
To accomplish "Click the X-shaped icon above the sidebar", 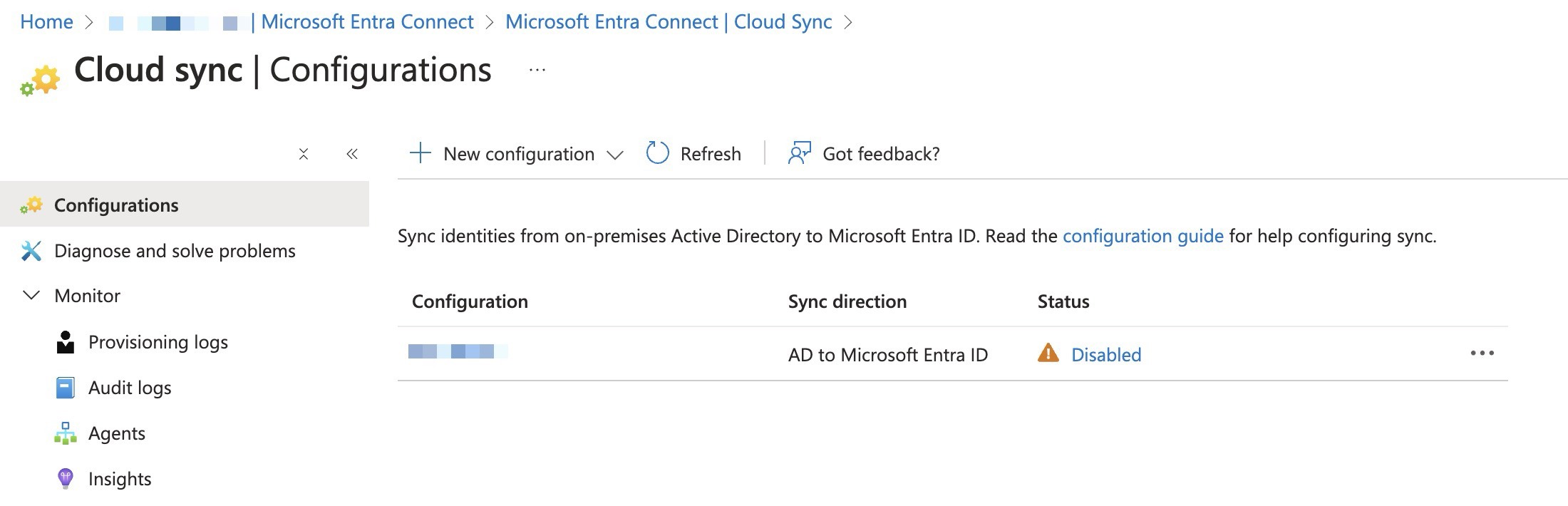I will (x=304, y=154).
